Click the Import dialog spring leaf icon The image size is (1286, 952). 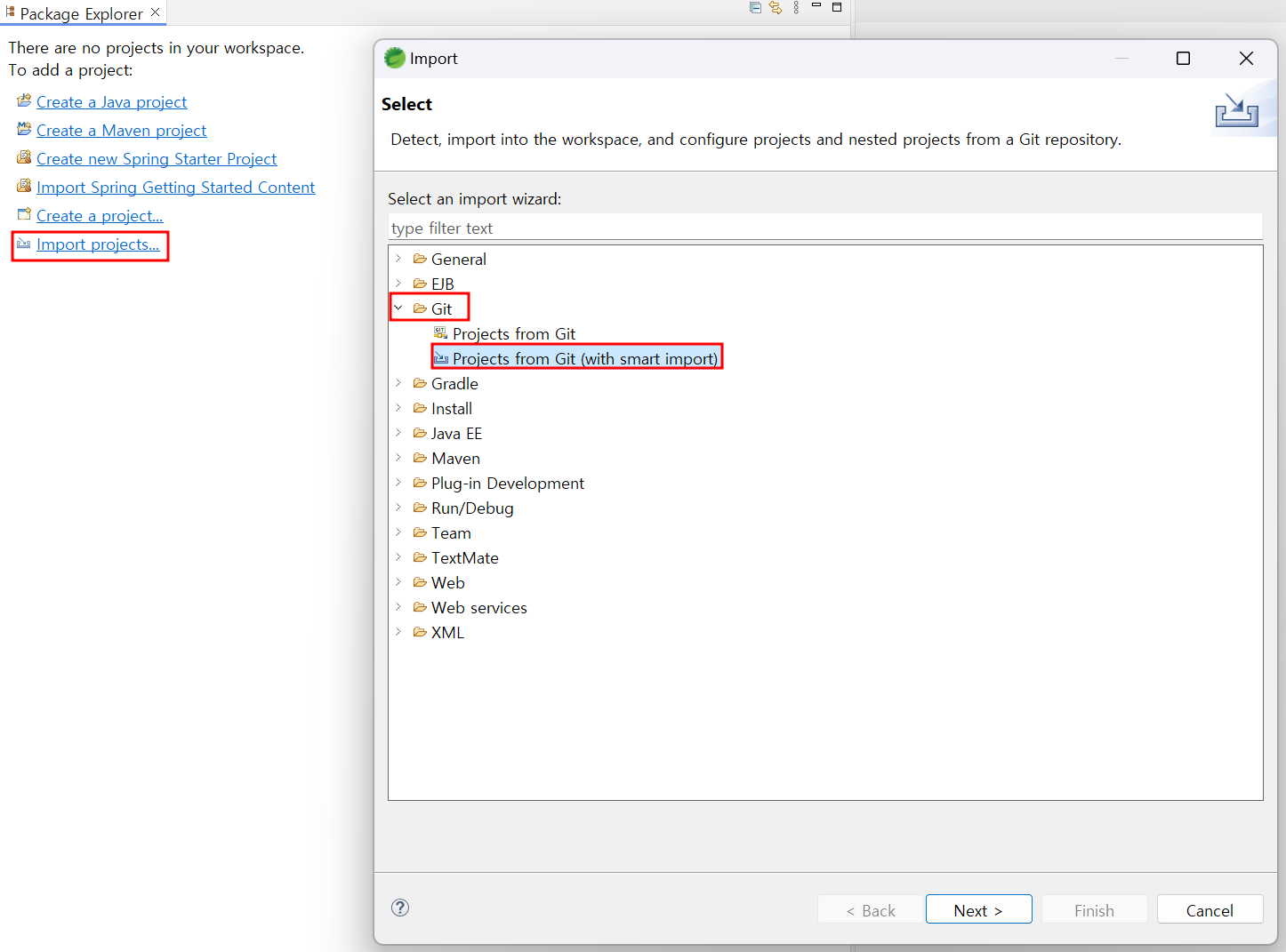point(394,58)
